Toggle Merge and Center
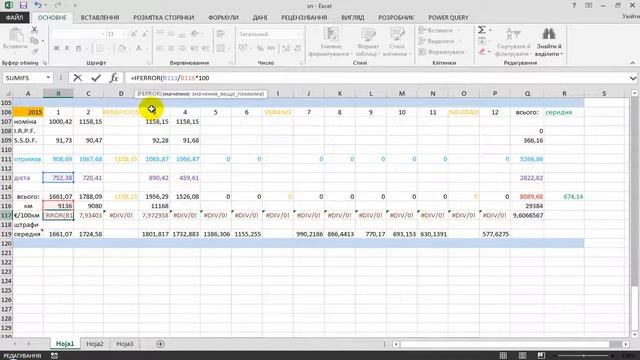 click(221, 48)
